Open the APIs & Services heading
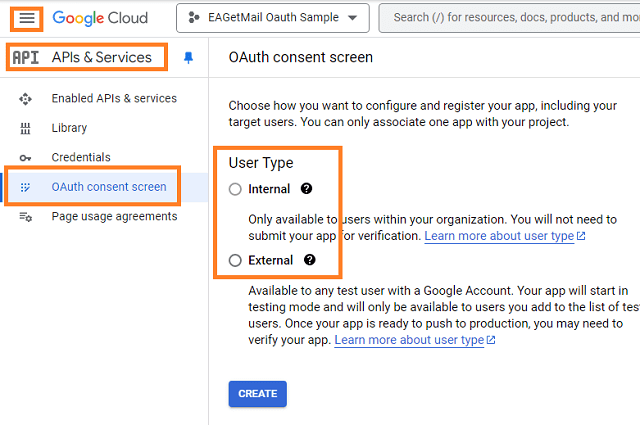Image resolution: width=640 pixels, height=425 pixels. coord(102,57)
